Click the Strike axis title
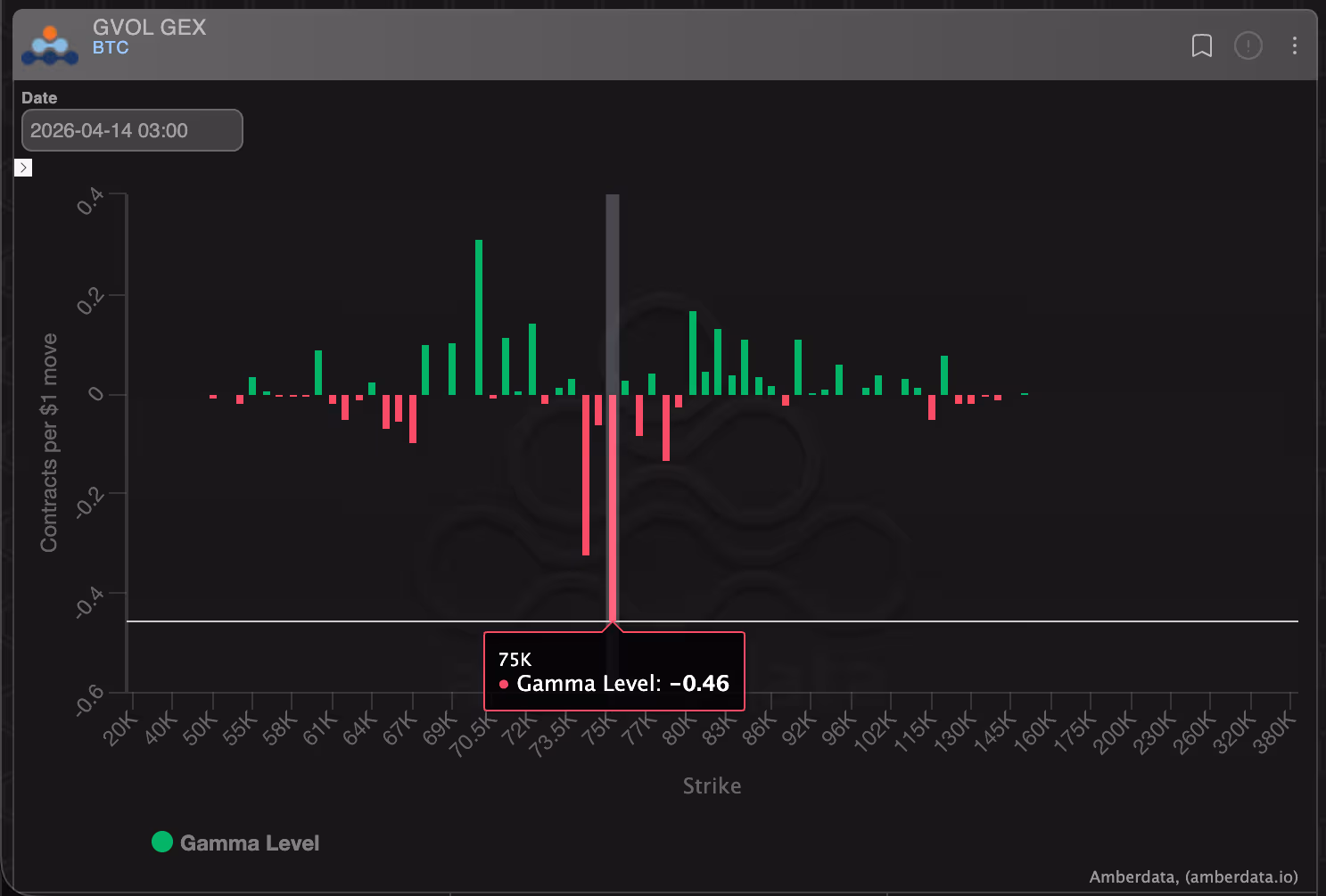1326x896 pixels. 711,785
